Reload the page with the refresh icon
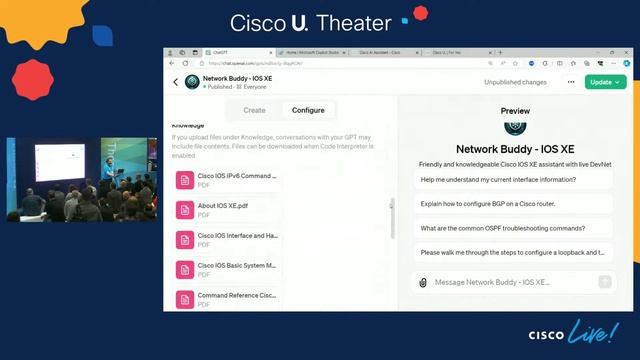 point(185,63)
